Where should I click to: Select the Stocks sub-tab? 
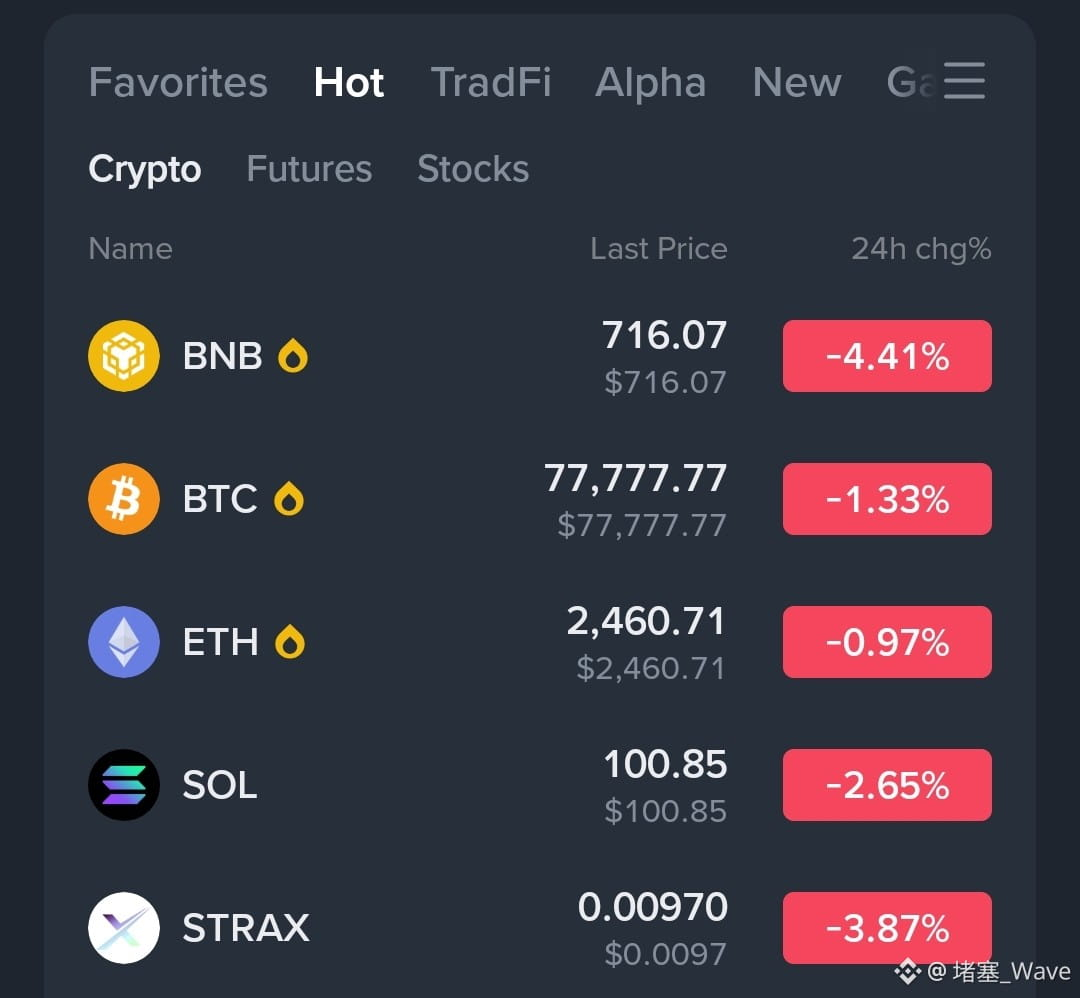point(473,169)
